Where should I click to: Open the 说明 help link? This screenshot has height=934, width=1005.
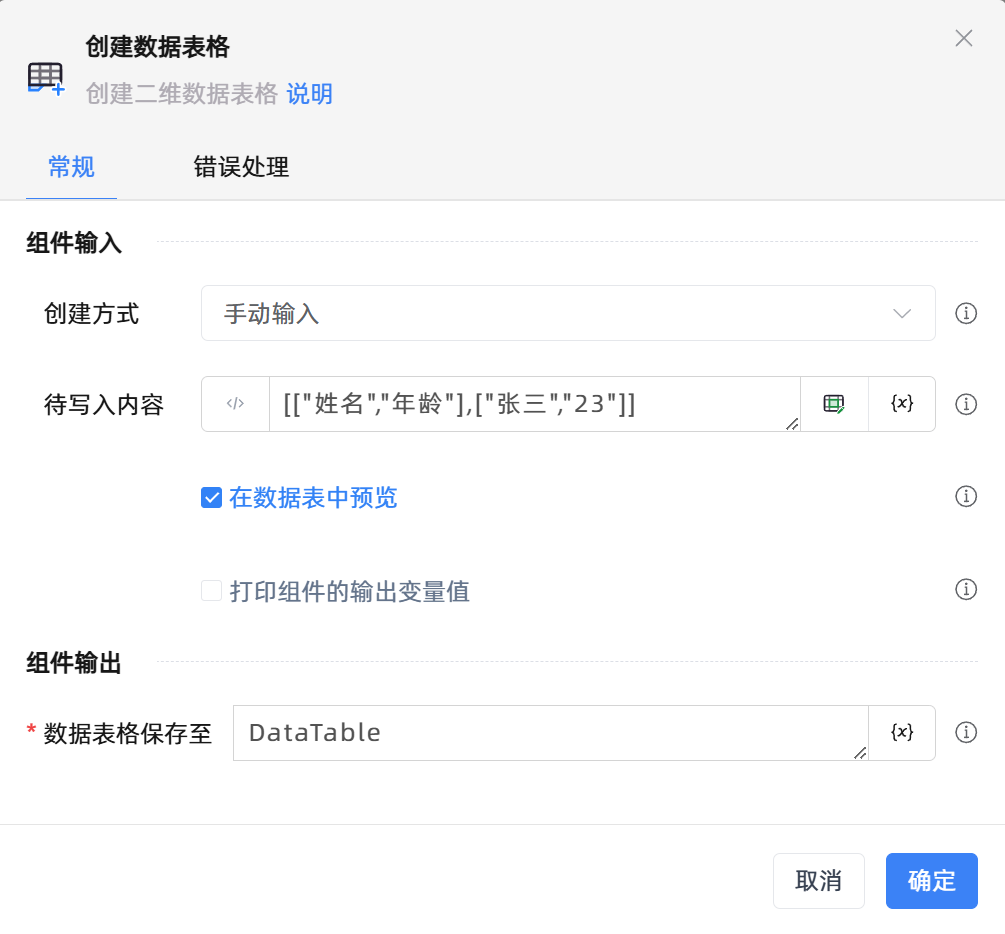[x=310, y=94]
